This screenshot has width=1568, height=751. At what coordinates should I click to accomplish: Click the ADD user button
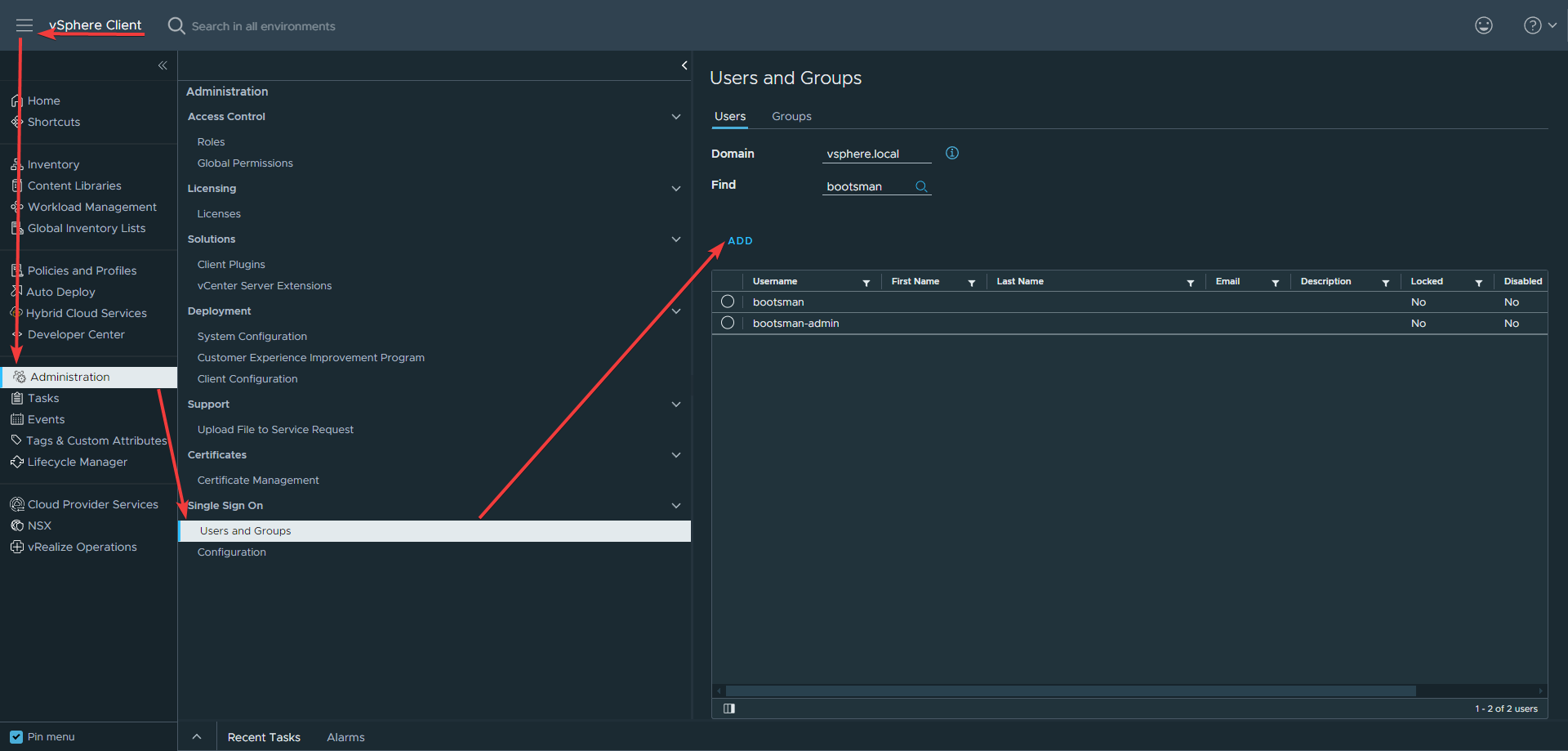740,241
